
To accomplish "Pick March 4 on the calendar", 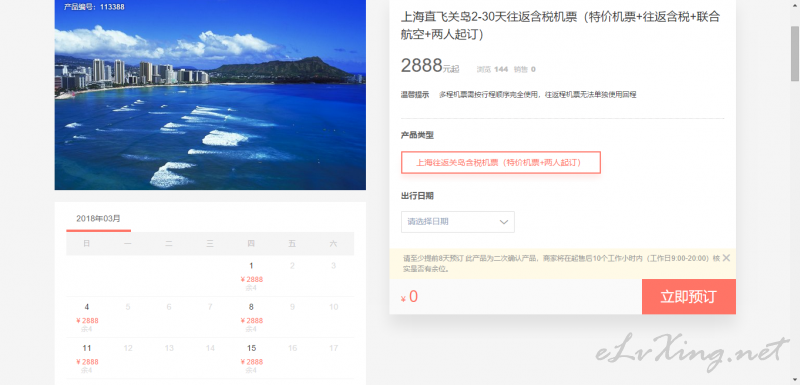I will 87,317.
